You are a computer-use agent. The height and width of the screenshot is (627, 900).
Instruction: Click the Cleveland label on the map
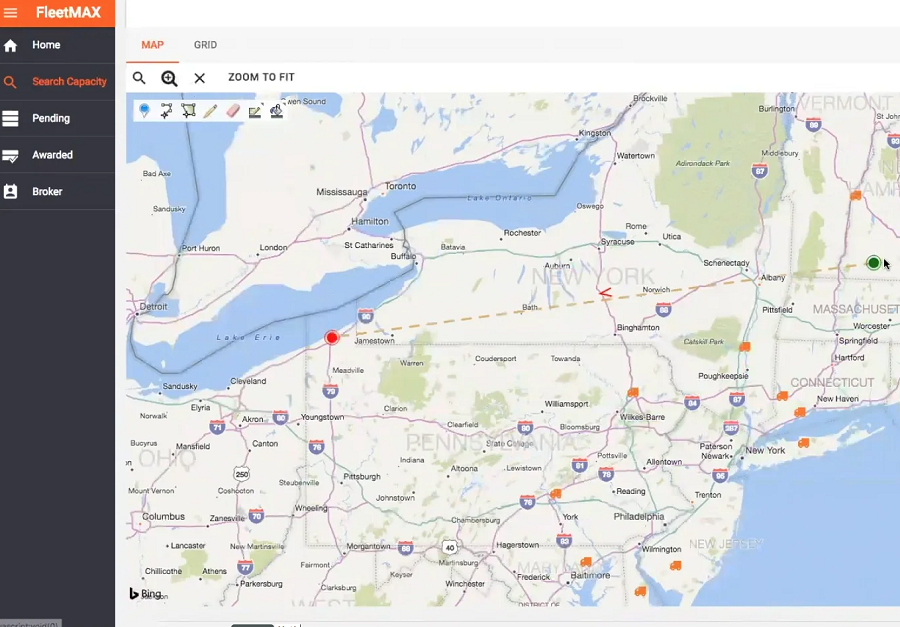[249, 381]
